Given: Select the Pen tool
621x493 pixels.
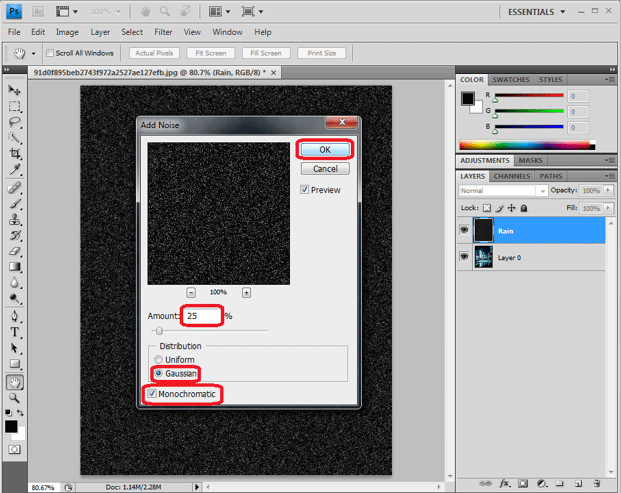Looking at the screenshot, I should click(x=15, y=316).
